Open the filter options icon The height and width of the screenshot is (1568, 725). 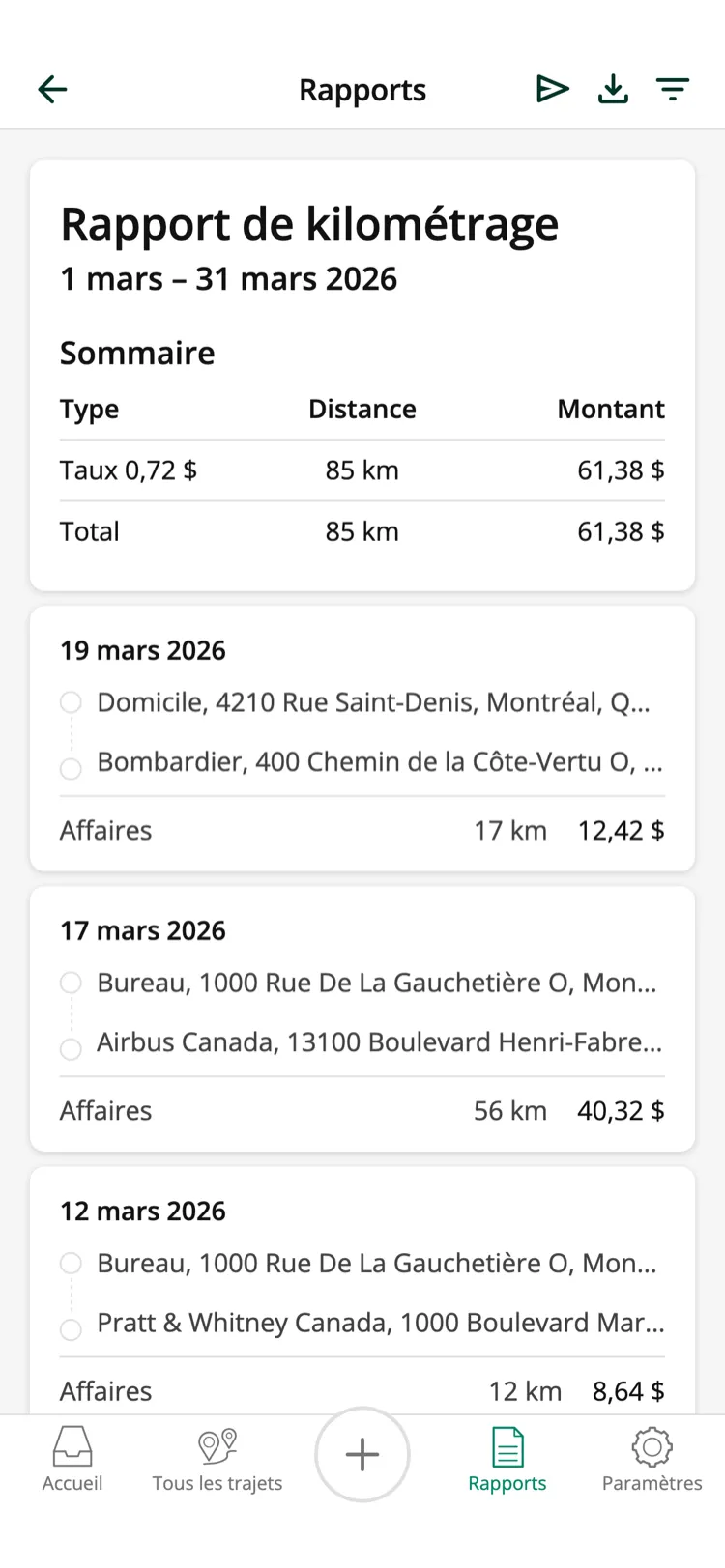pos(673,90)
